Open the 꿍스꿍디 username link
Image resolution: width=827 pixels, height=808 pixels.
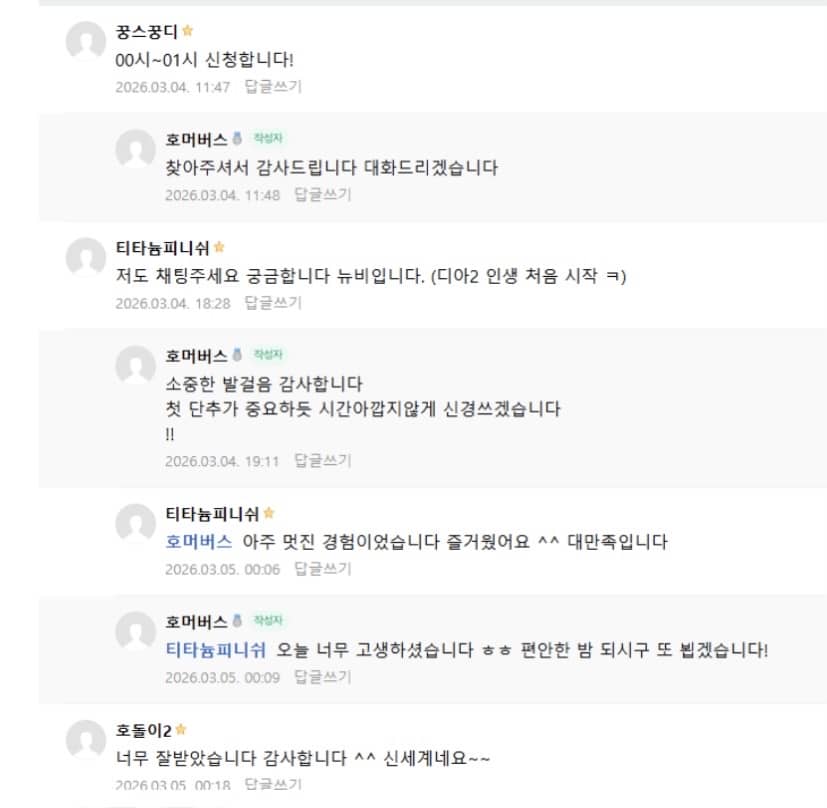click(146, 32)
